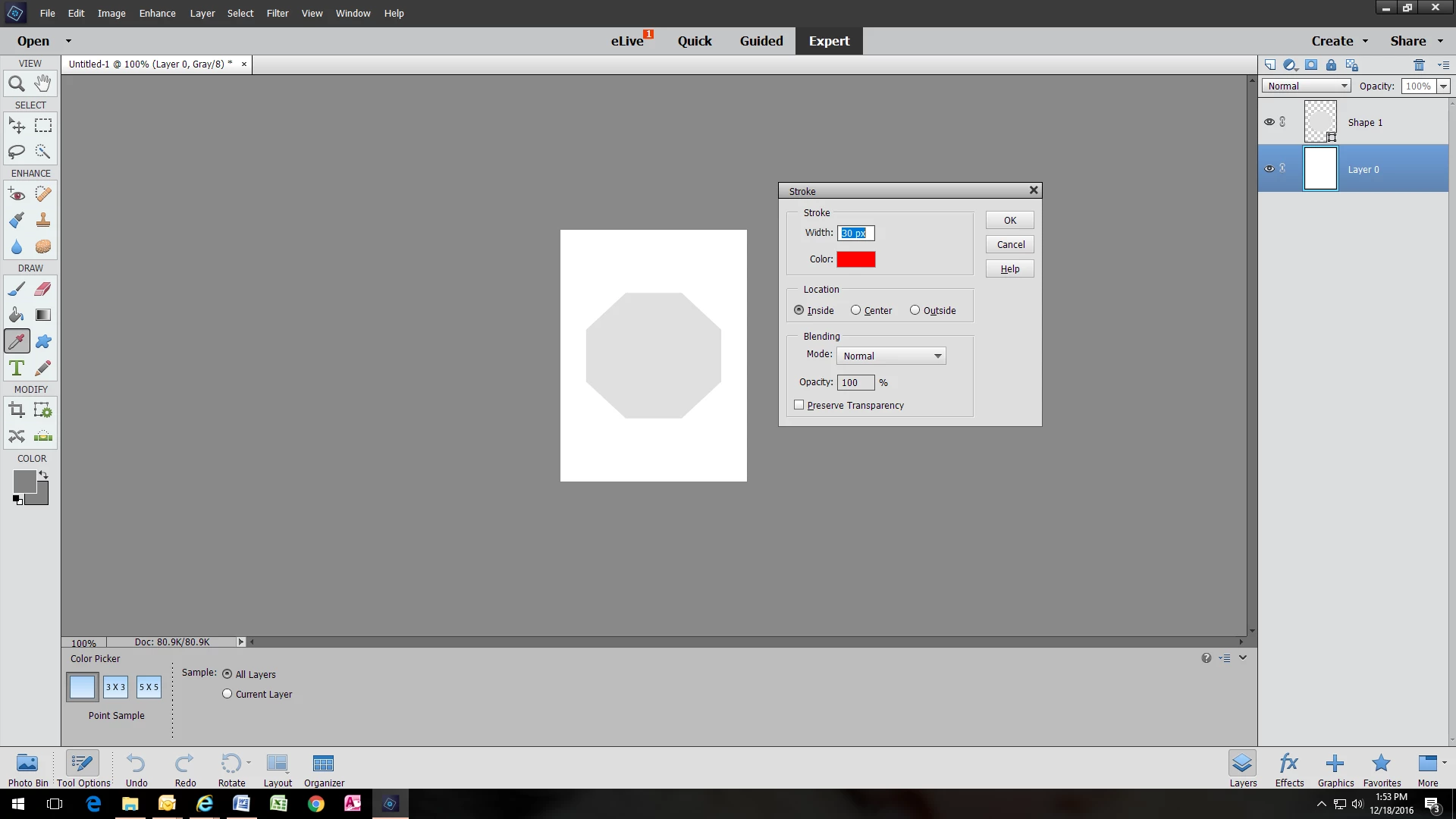
Task: Expand the stroke blending Mode dropdown
Action: (891, 356)
